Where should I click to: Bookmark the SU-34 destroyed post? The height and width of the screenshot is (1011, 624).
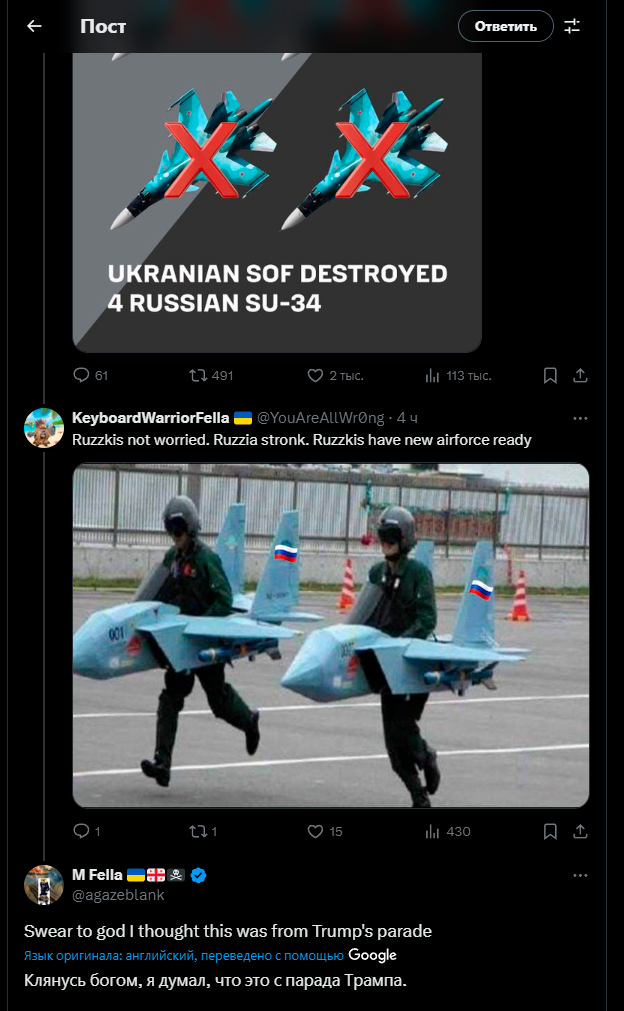pyautogui.click(x=550, y=375)
